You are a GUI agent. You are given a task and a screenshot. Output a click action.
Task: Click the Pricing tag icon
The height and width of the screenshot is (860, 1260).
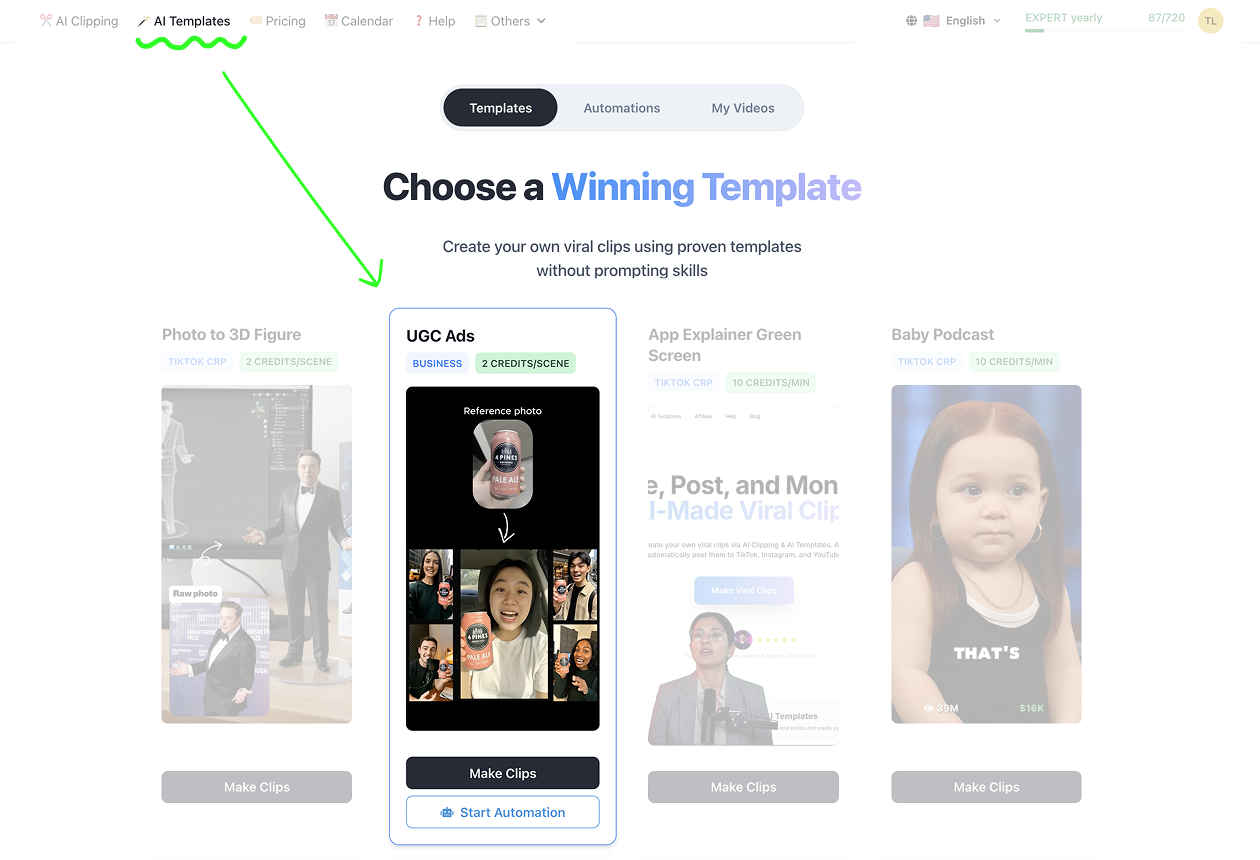256,21
